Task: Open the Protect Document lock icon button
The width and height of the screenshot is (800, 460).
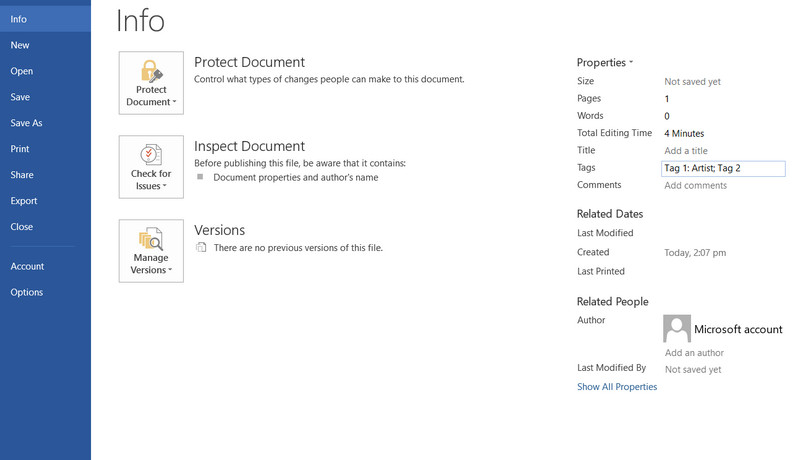Action: point(151,83)
